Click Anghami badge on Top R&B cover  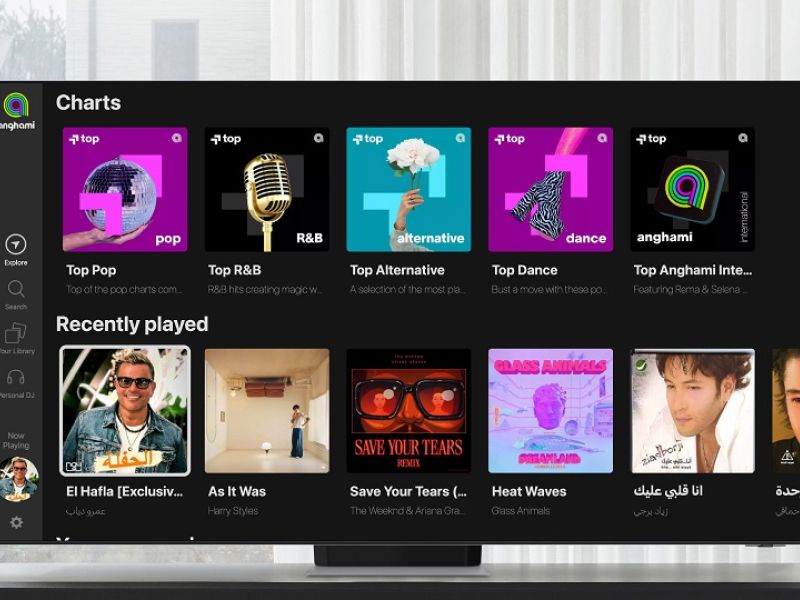[x=318, y=138]
